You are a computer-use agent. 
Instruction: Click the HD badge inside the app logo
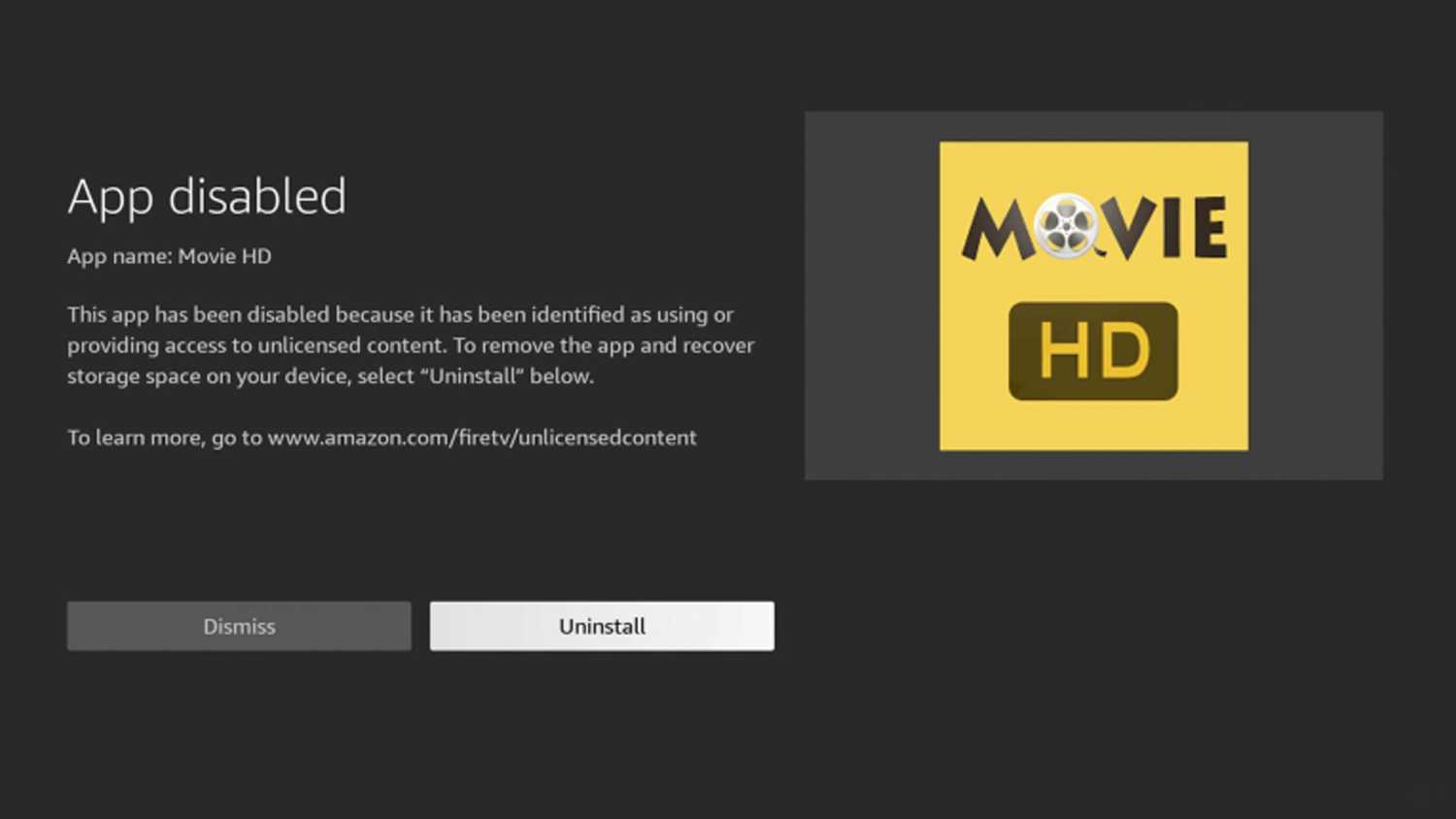pyautogui.click(x=1094, y=349)
